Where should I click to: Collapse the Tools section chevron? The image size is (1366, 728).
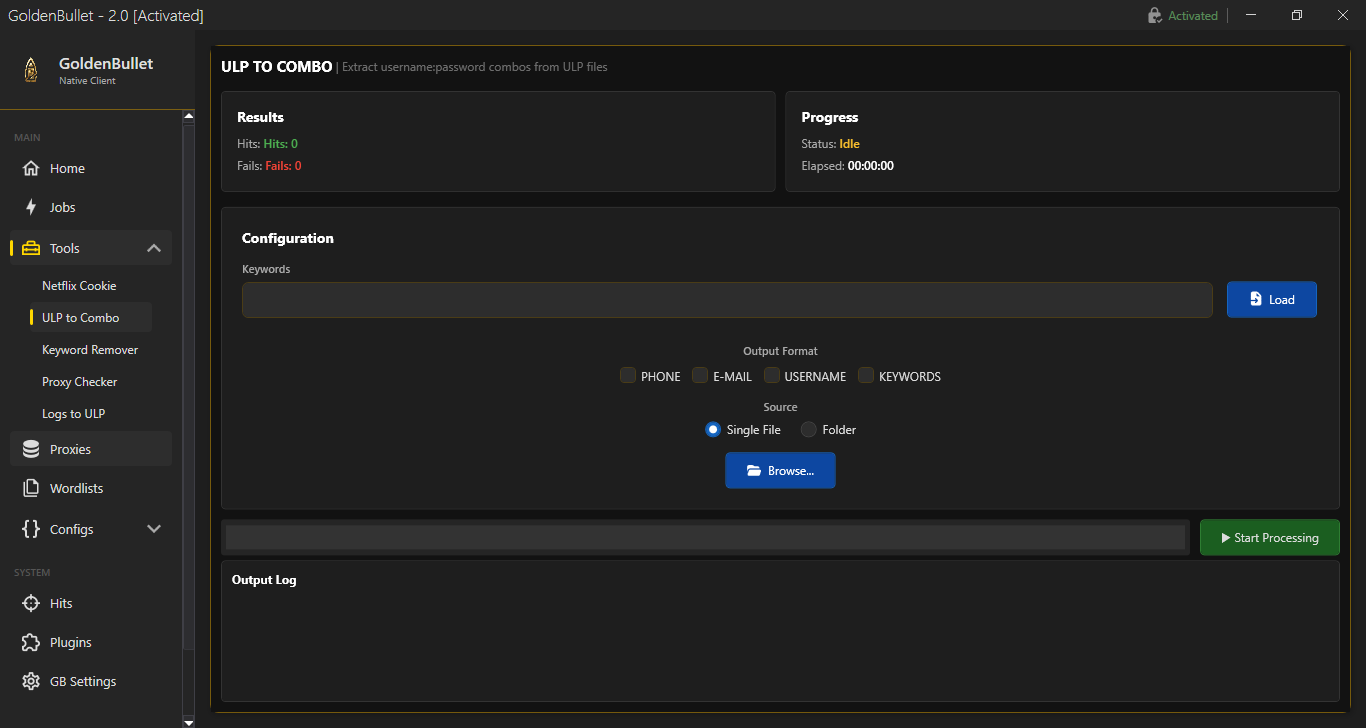(x=154, y=248)
